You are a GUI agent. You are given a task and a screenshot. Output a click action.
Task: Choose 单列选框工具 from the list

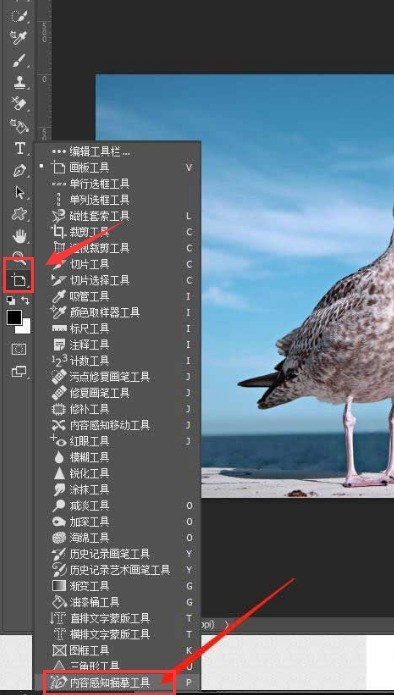(118, 200)
